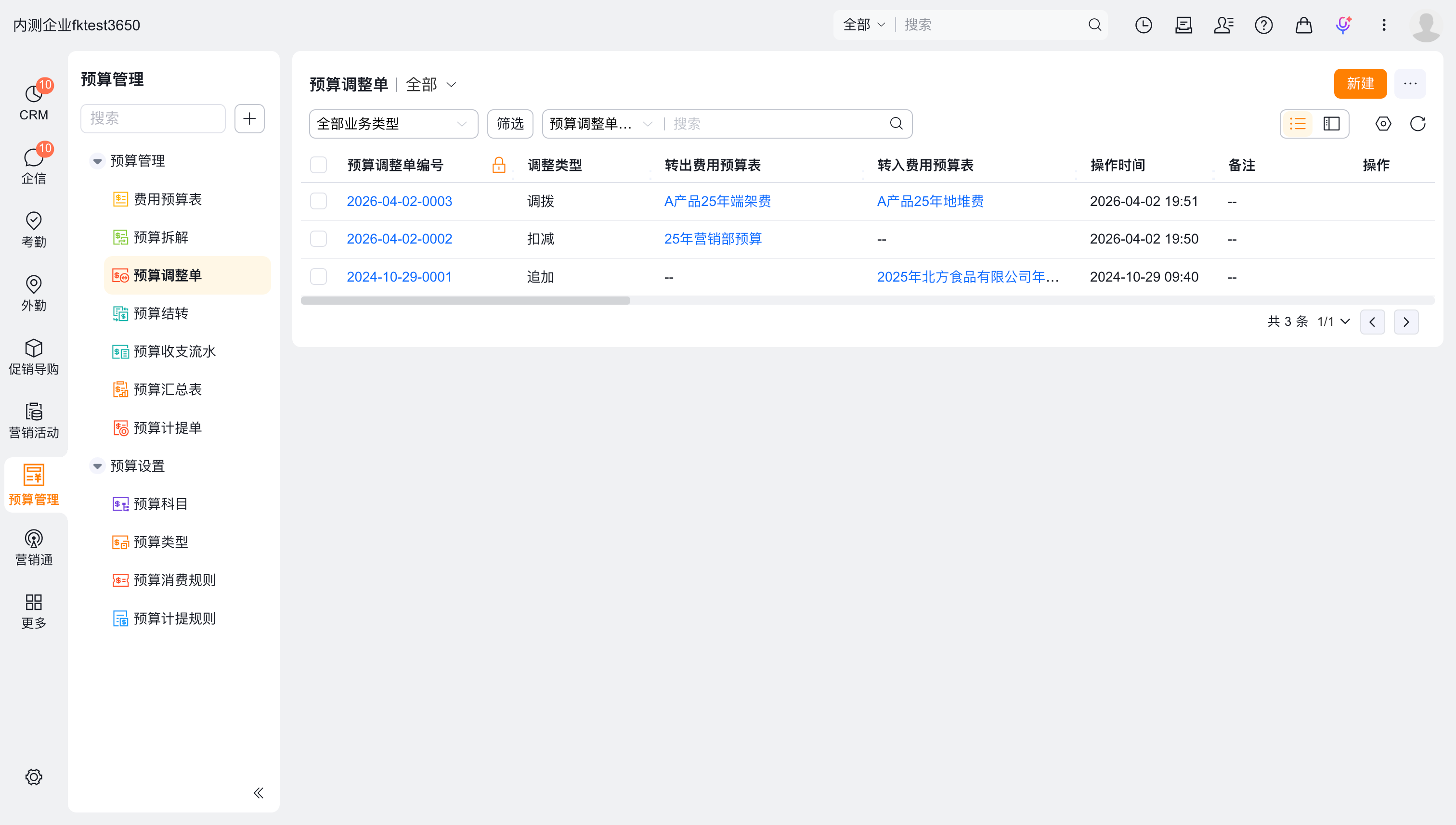Collapse the 预算管理 tree group
Viewport: 1456px width, 825px height.
97,161
